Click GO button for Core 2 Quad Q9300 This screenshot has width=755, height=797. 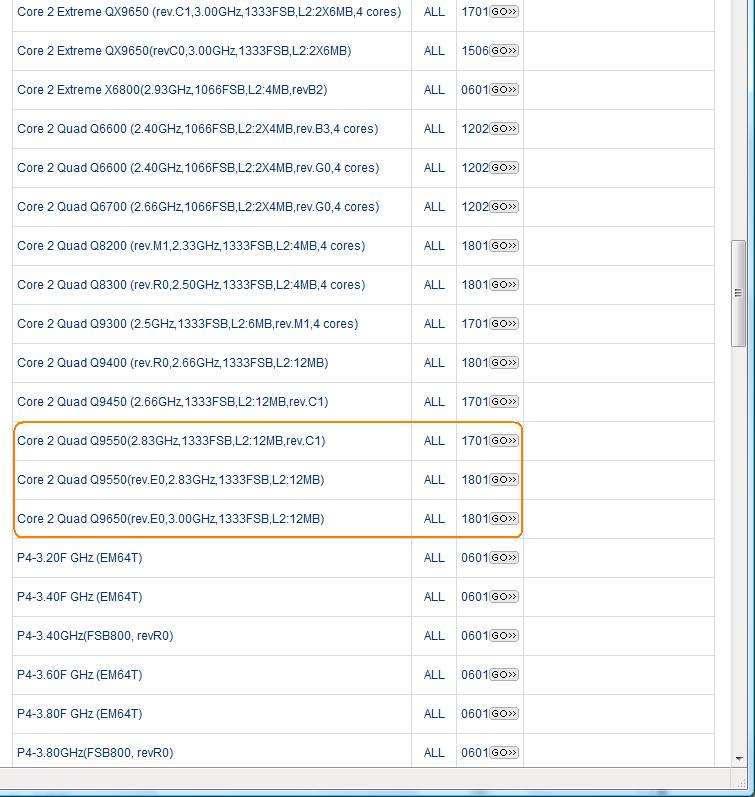coord(504,324)
